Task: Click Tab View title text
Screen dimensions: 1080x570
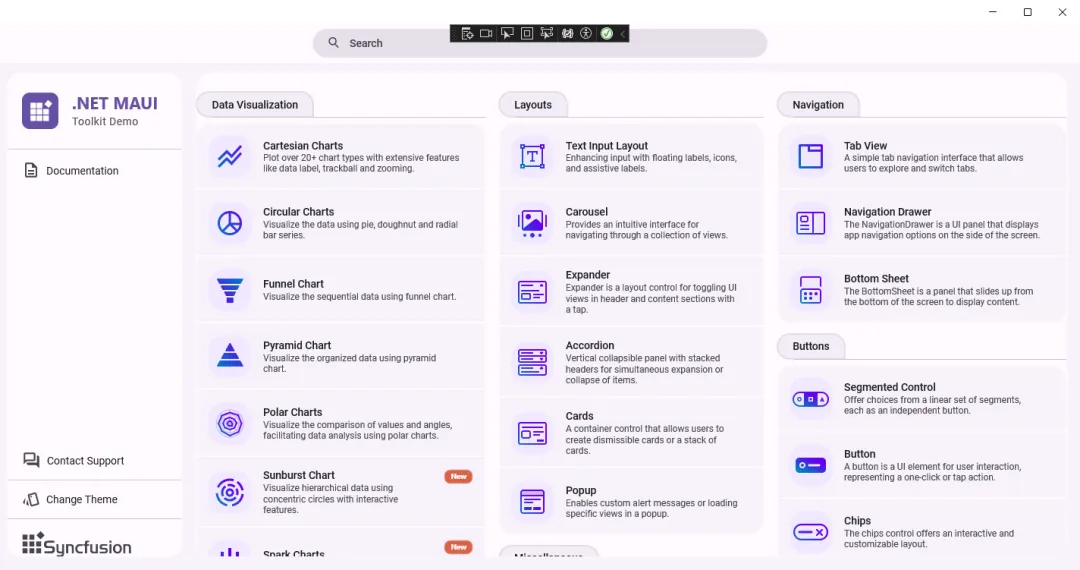Action: pos(866,146)
